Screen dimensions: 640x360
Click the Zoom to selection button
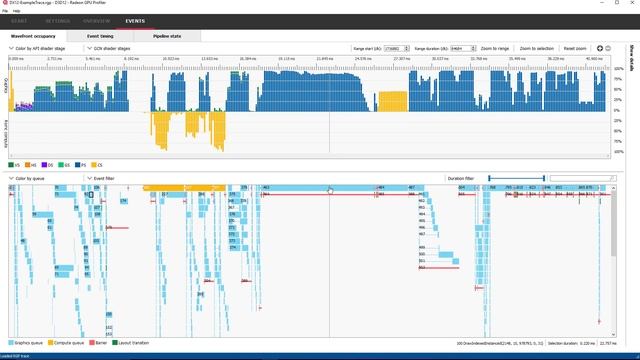coord(536,49)
